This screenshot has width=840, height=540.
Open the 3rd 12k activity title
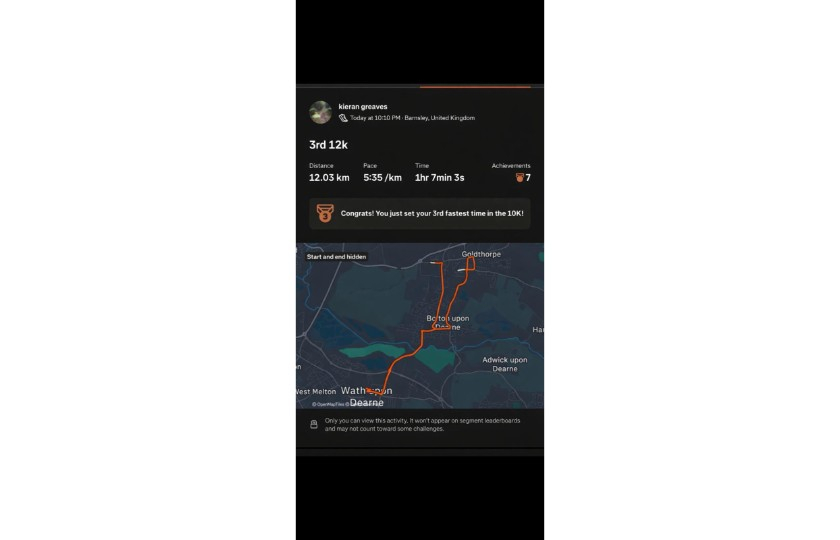click(x=328, y=145)
